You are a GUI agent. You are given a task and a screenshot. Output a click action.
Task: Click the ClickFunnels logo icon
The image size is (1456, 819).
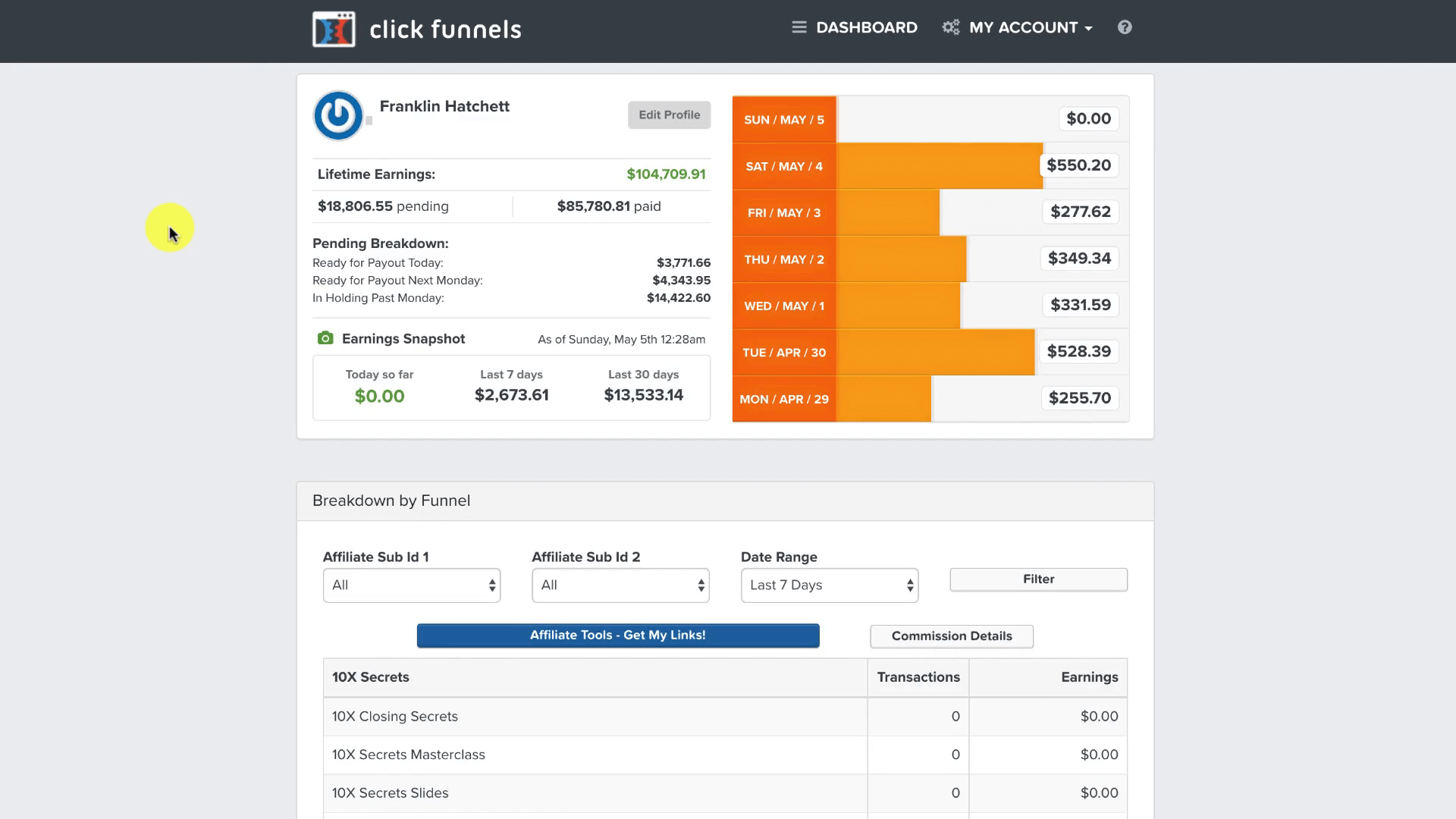pos(334,30)
